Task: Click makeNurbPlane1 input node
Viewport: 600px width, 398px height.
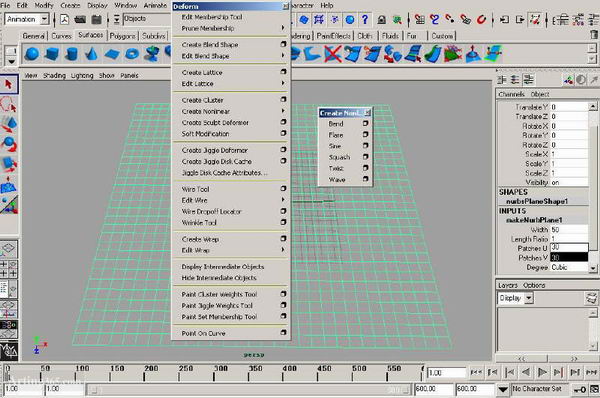Action: (x=534, y=220)
